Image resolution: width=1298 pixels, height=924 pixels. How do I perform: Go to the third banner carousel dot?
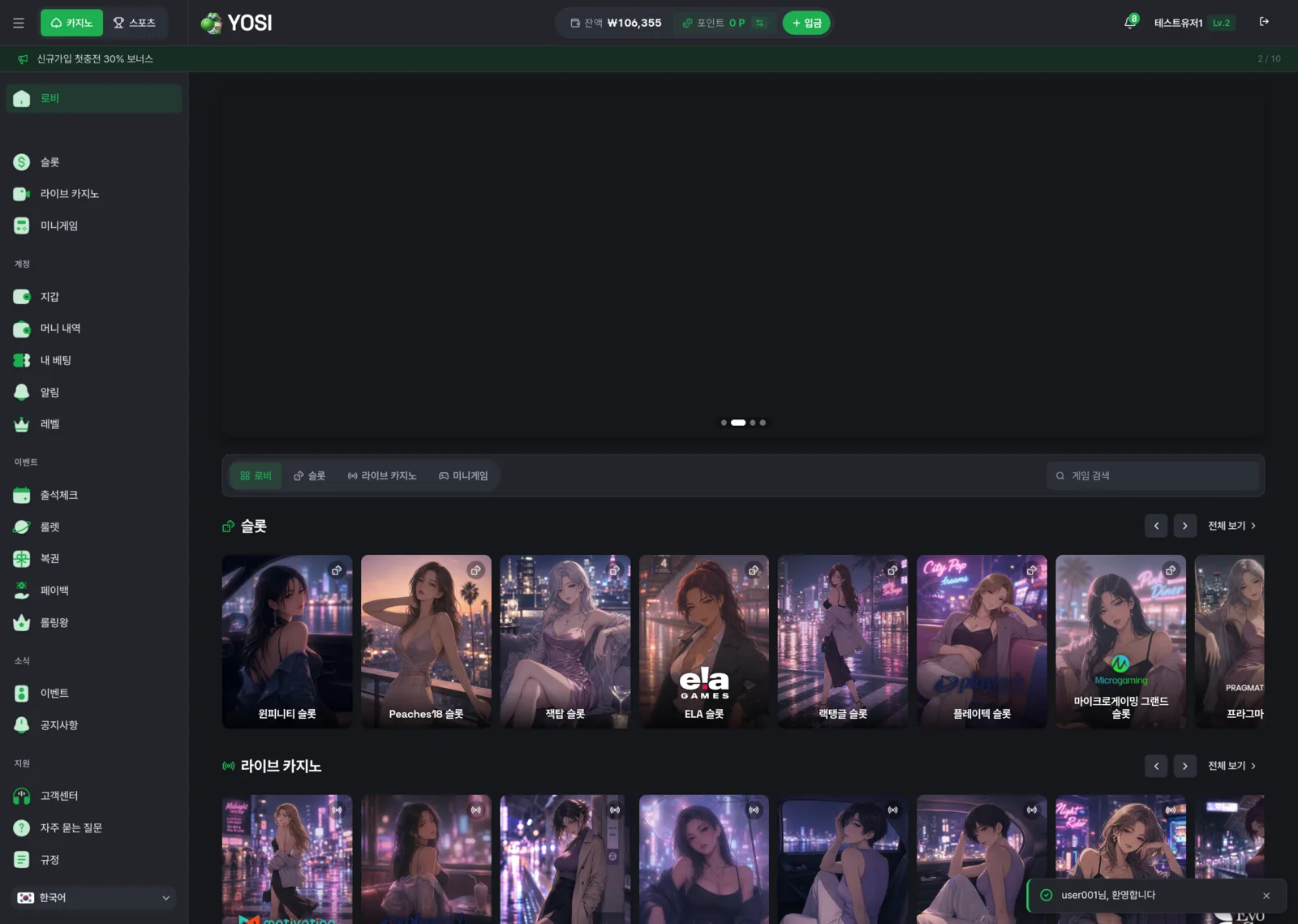(752, 423)
